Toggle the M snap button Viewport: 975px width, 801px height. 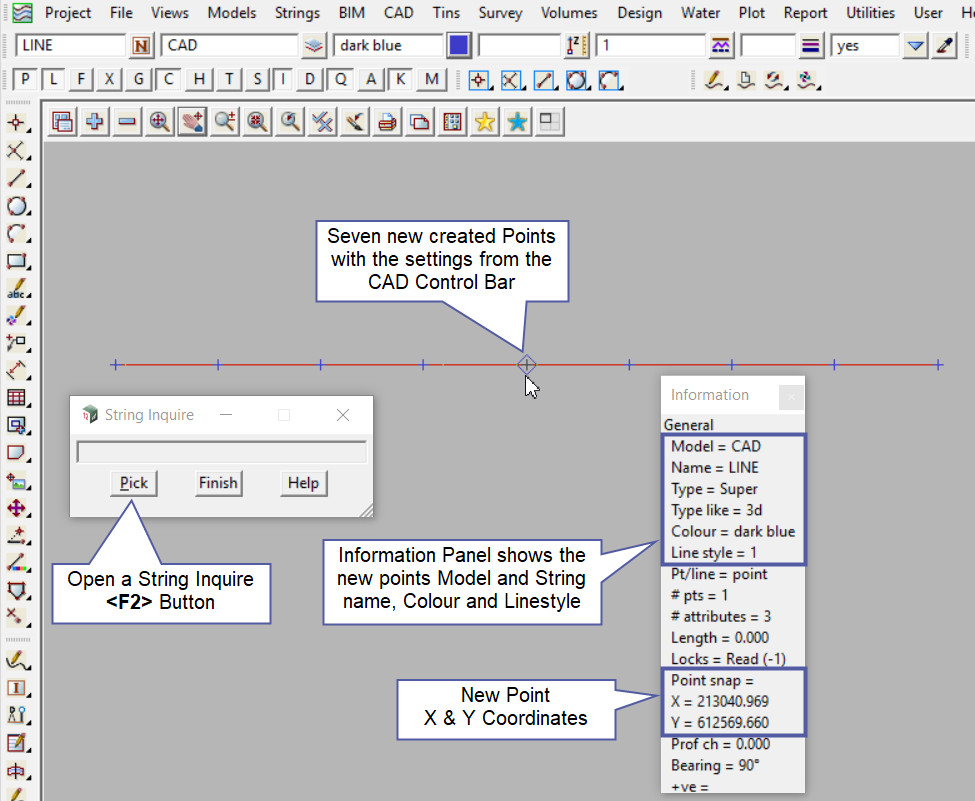431,80
